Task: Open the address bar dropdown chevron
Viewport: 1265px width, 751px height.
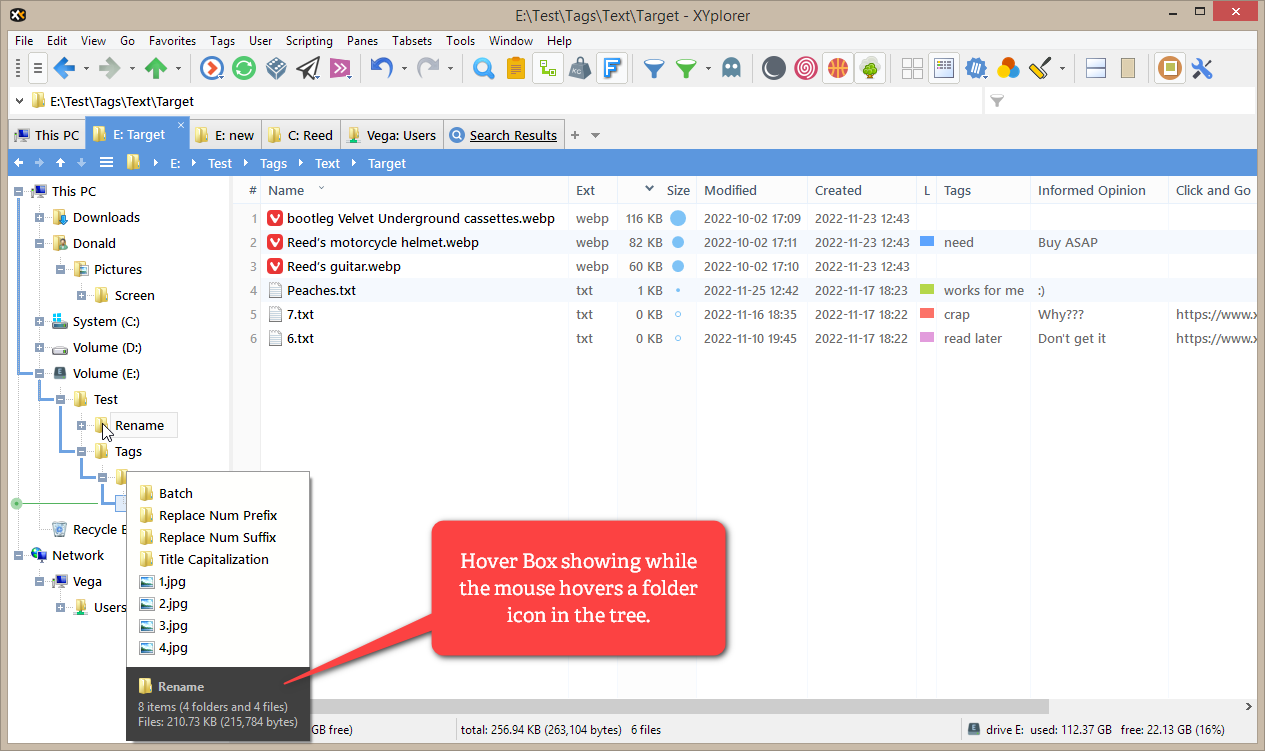Action: point(19,101)
